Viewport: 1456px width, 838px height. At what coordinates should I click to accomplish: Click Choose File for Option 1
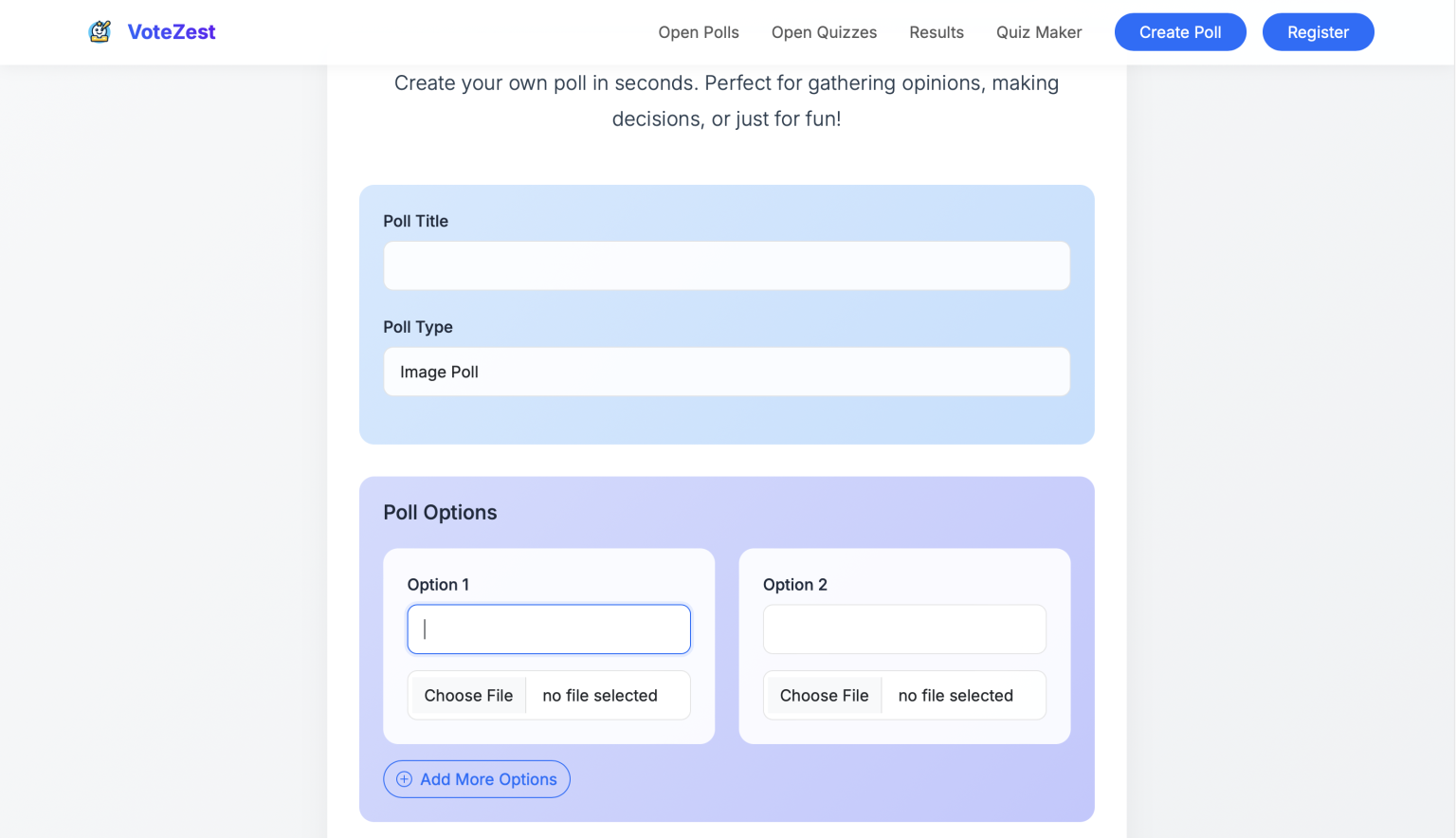(468, 695)
